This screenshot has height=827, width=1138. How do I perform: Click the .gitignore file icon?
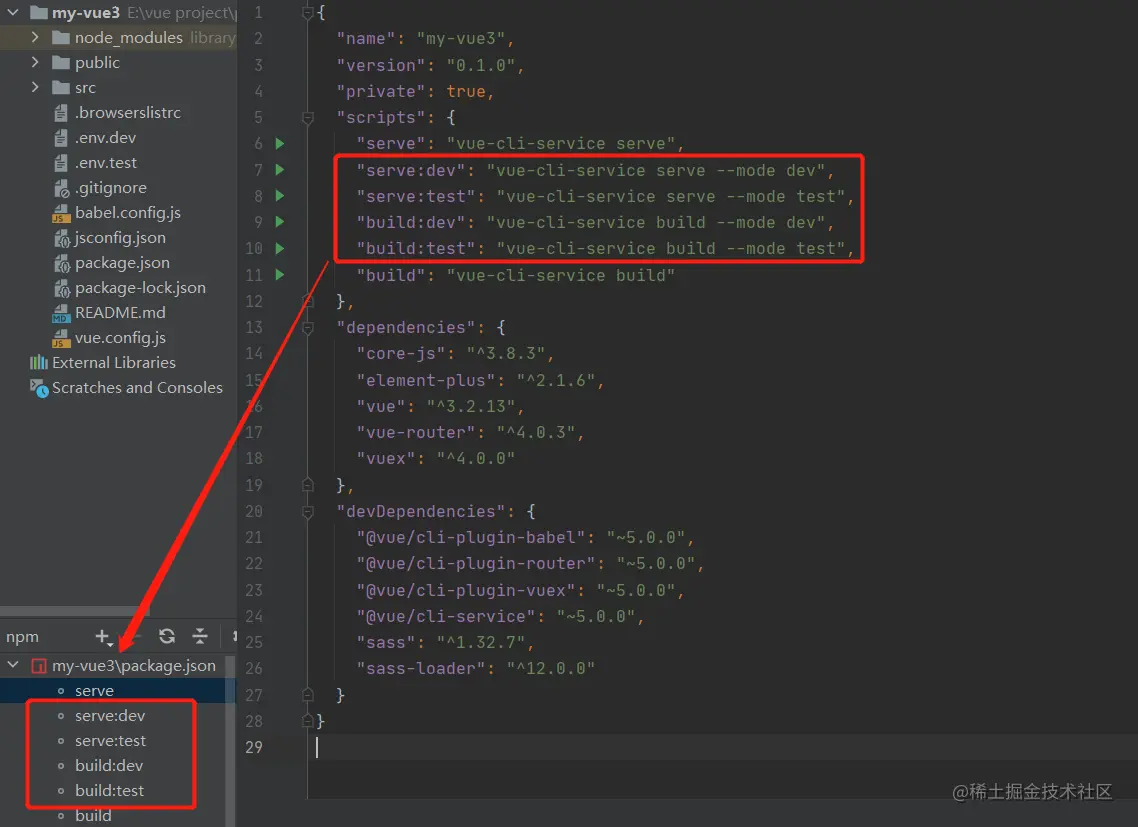pyautogui.click(x=61, y=188)
